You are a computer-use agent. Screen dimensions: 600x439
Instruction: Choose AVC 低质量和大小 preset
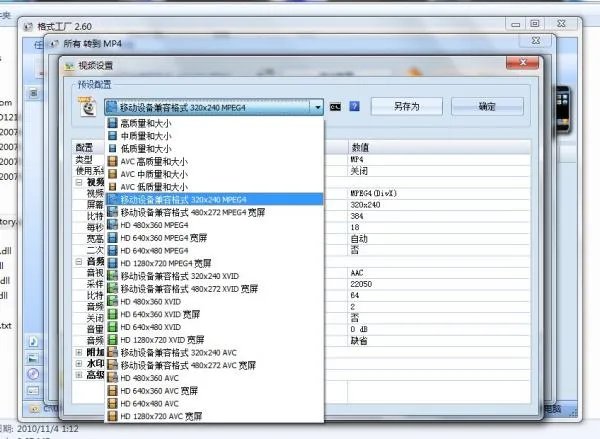click(x=214, y=187)
